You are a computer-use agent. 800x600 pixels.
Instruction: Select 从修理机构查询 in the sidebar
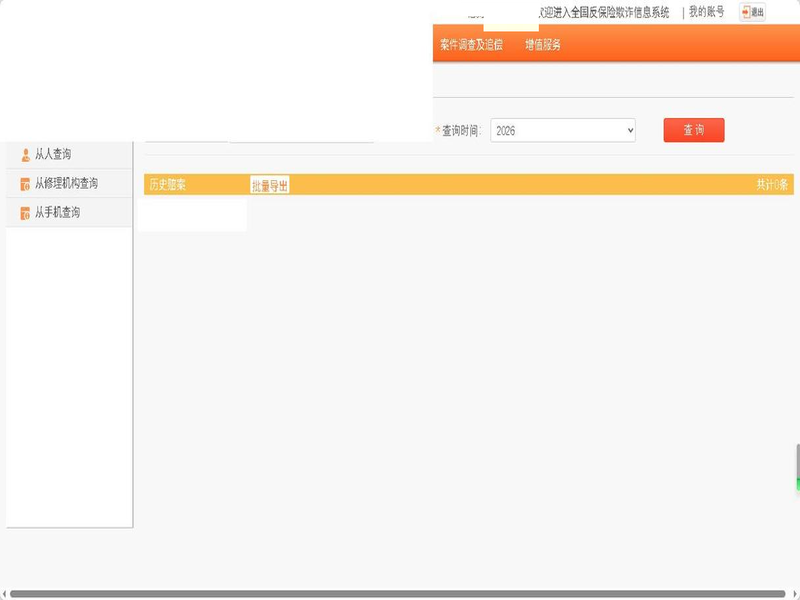pyautogui.click(x=66, y=184)
